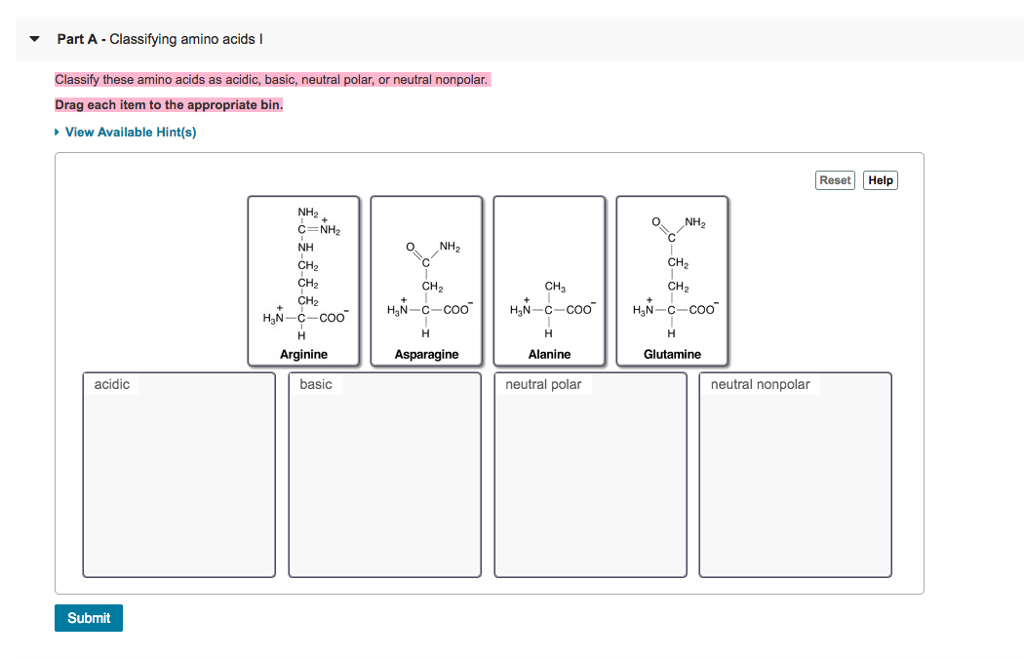1024x658 pixels.
Task: Collapse the Part A section triangle
Action: click(33, 37)
